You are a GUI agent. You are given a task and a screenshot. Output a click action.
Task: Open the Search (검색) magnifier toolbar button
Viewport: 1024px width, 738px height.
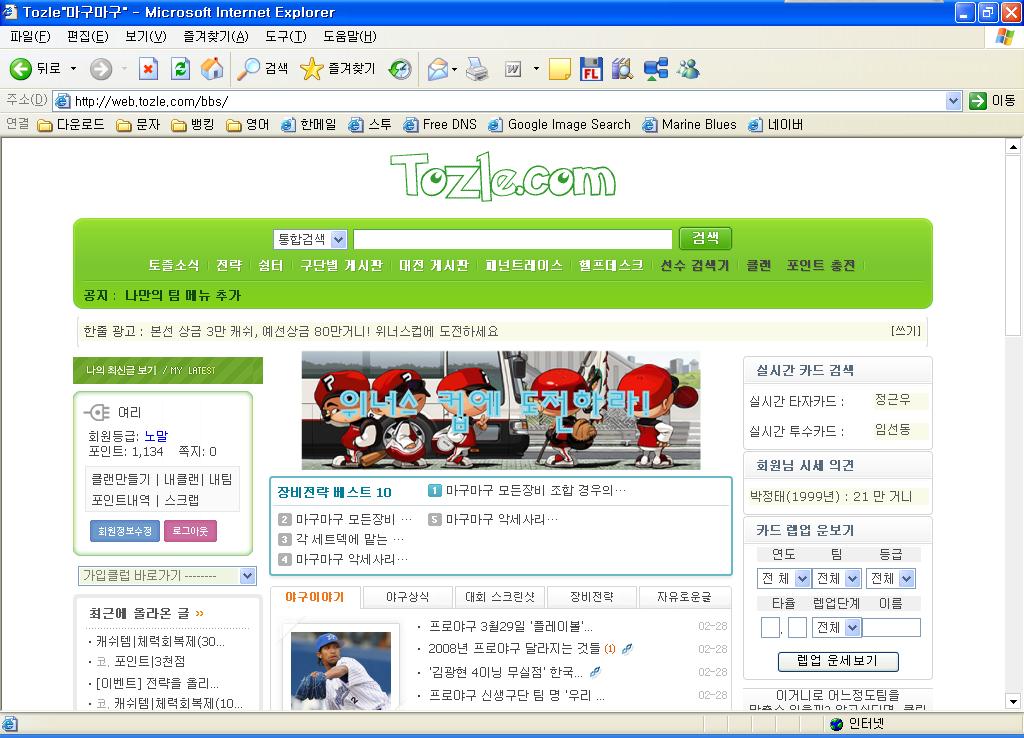(x=262, y=69)
